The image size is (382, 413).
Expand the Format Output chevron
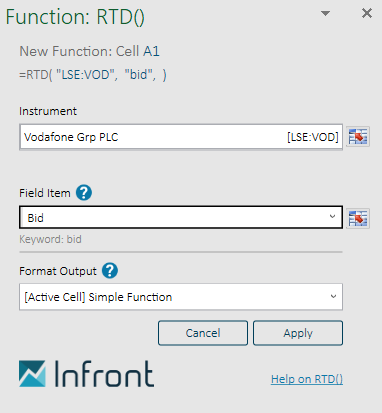click(x=333, y=296)
